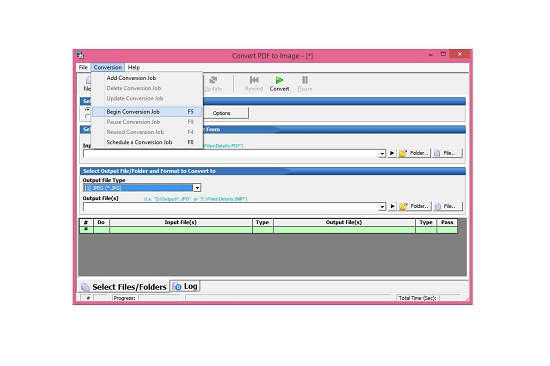
Task: Expand the input file path dropdown
Action: point(382,154)
